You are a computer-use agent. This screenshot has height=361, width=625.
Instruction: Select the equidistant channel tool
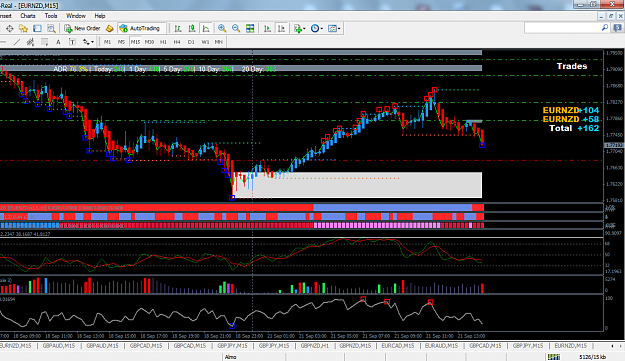pyautogui.click(x=30, y=42)
